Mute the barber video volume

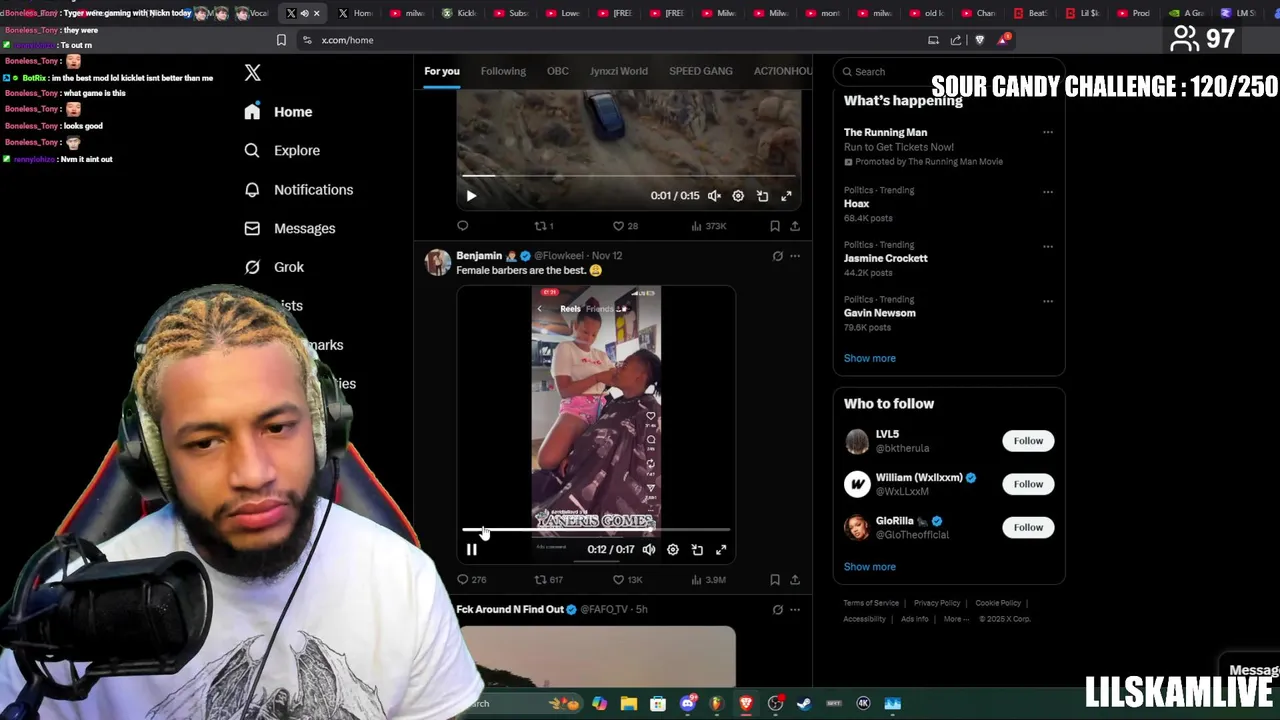[649, 549]
